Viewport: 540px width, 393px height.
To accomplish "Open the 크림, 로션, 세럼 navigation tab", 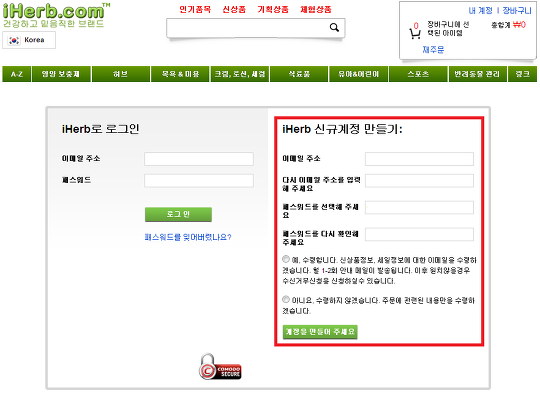I will tap(240, 74).
